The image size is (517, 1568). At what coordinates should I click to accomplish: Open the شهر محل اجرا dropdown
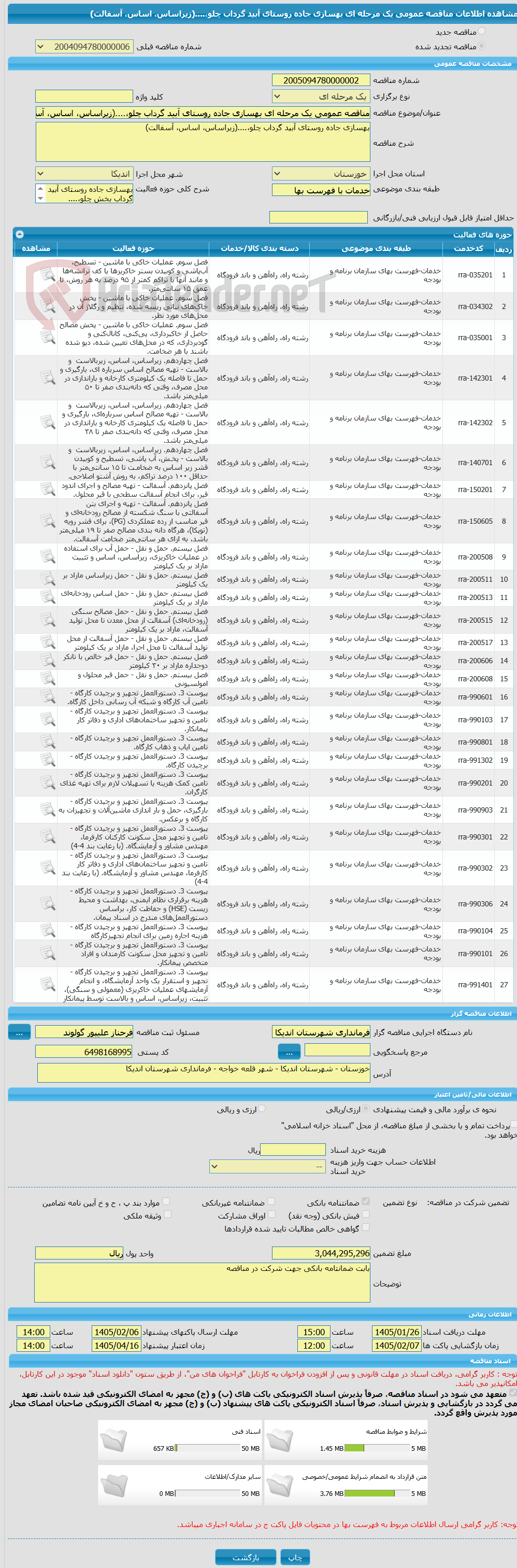[x=84, y=174]
